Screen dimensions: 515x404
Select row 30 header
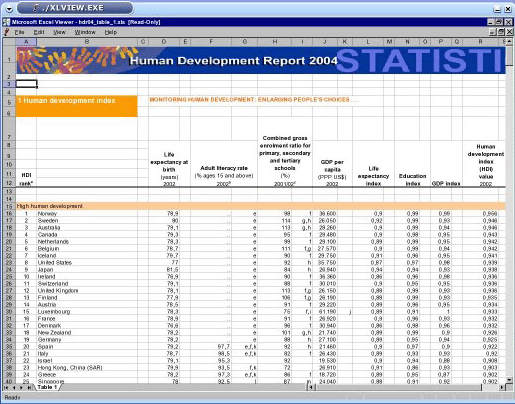click(x=9, y=312)
